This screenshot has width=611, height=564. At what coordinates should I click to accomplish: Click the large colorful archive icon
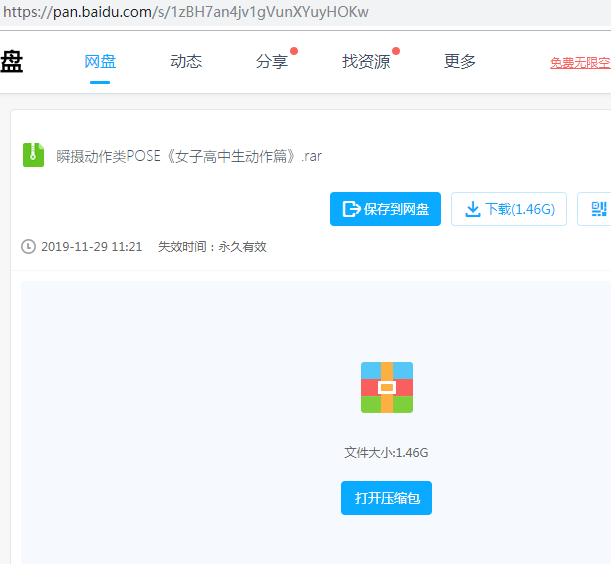[x=386, y=387]
